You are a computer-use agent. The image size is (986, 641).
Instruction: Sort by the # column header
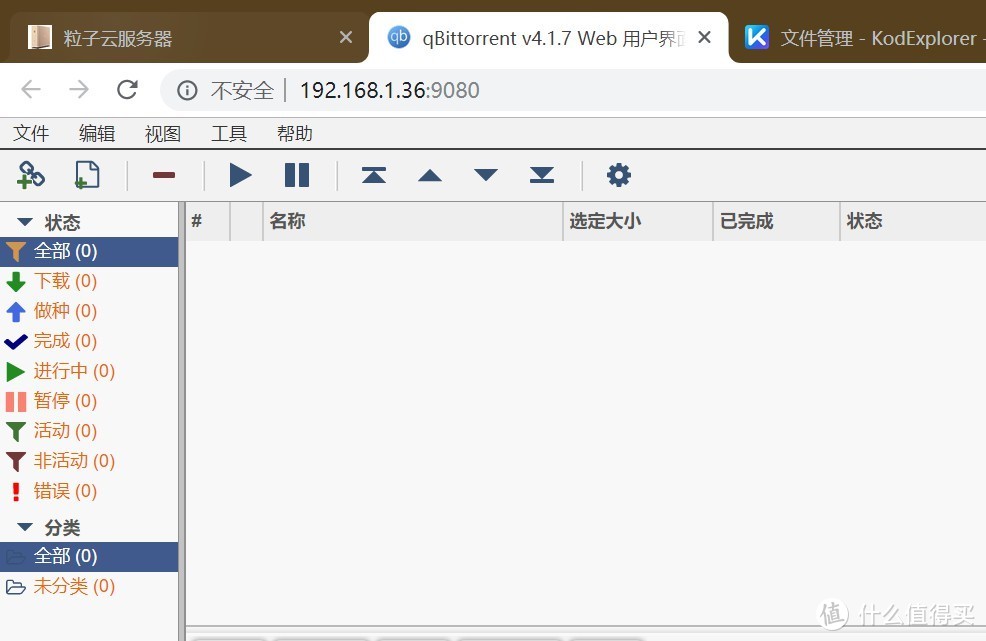click(208, 221)
